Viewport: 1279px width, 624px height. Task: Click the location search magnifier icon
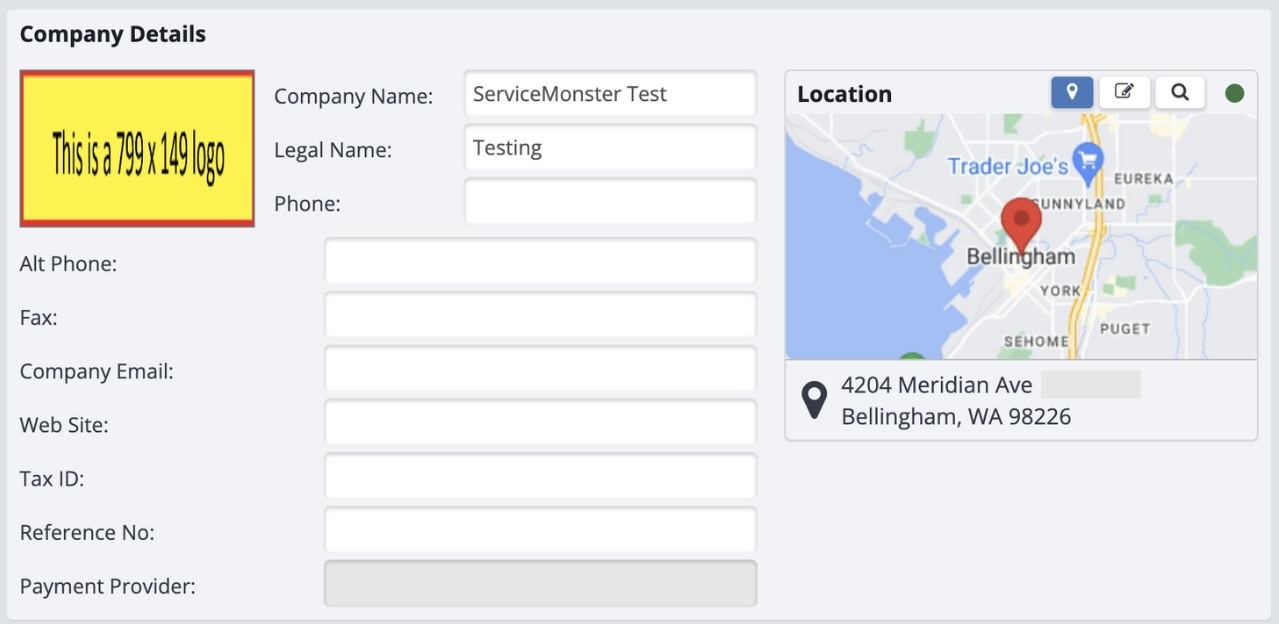1180,93
